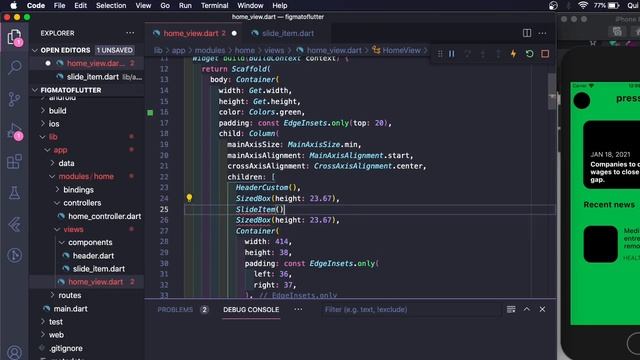Open the Testing flask icon view
640x360 pixels.
[x=14, y=193]
